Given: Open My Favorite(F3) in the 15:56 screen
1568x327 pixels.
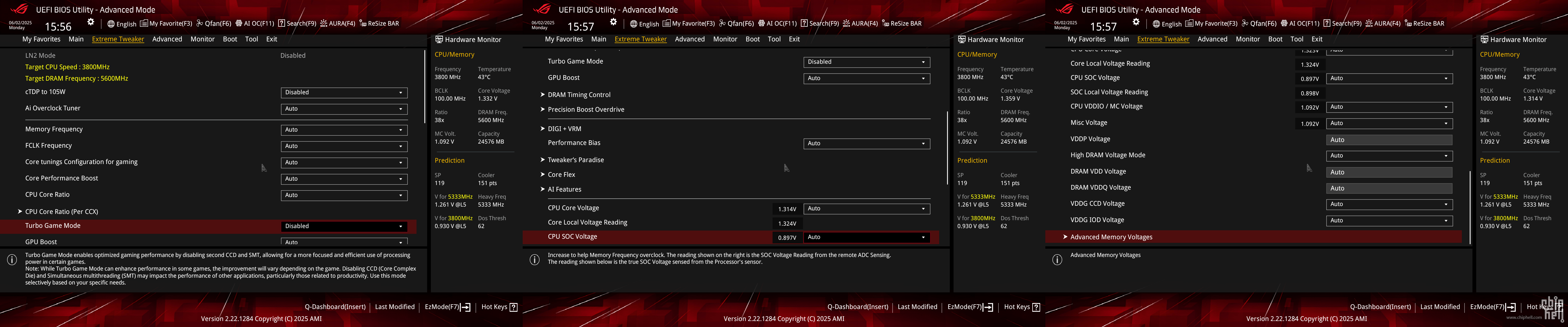Looking at the screenshot, I should click(x=166, y=24).
